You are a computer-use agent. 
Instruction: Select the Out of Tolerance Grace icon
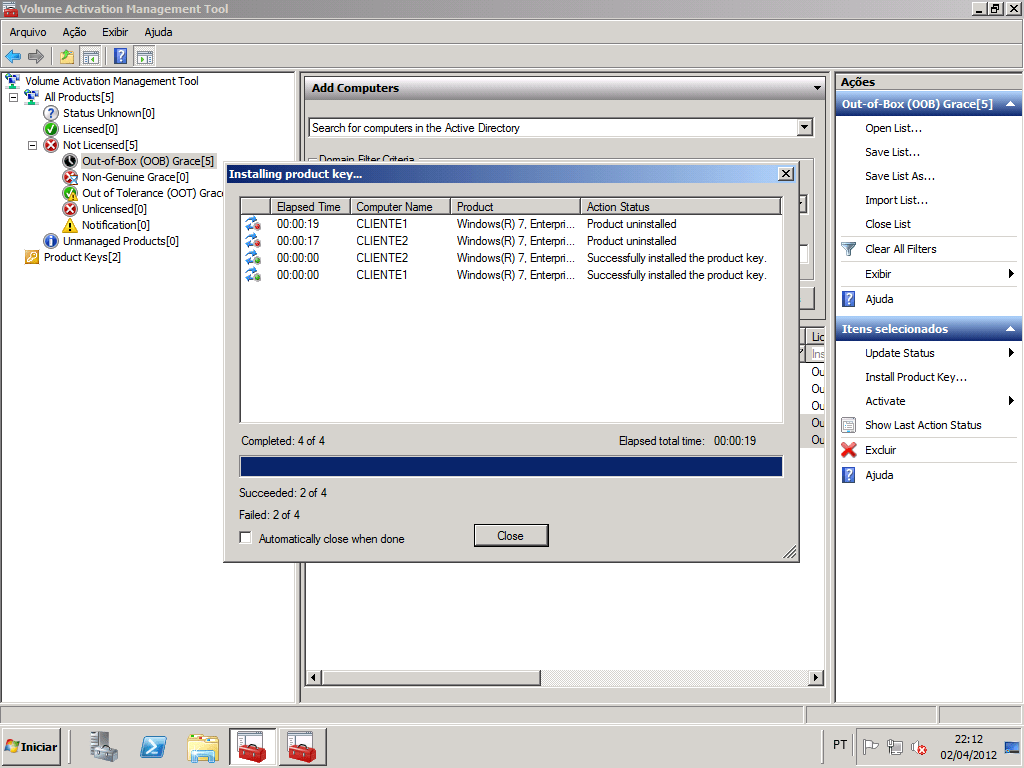point(70,193)
